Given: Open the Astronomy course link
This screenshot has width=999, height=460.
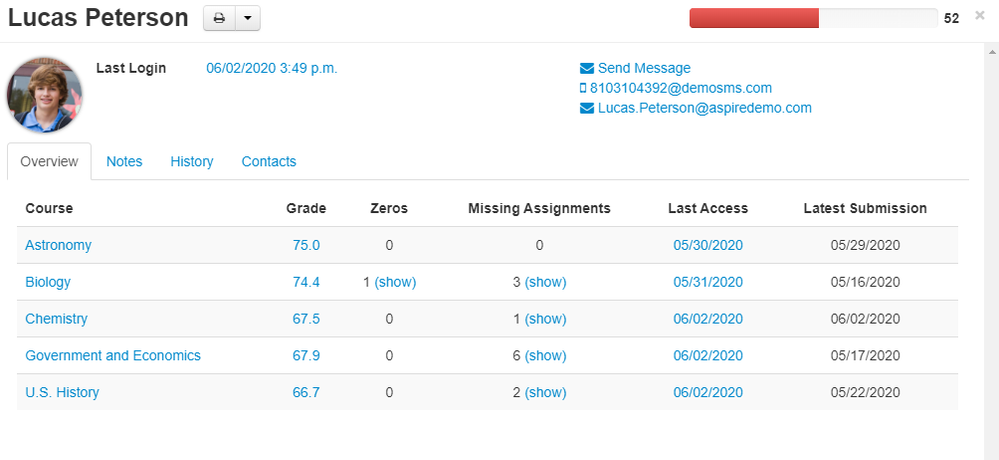Looking at the screenshot, I should [x=58, y=245].
